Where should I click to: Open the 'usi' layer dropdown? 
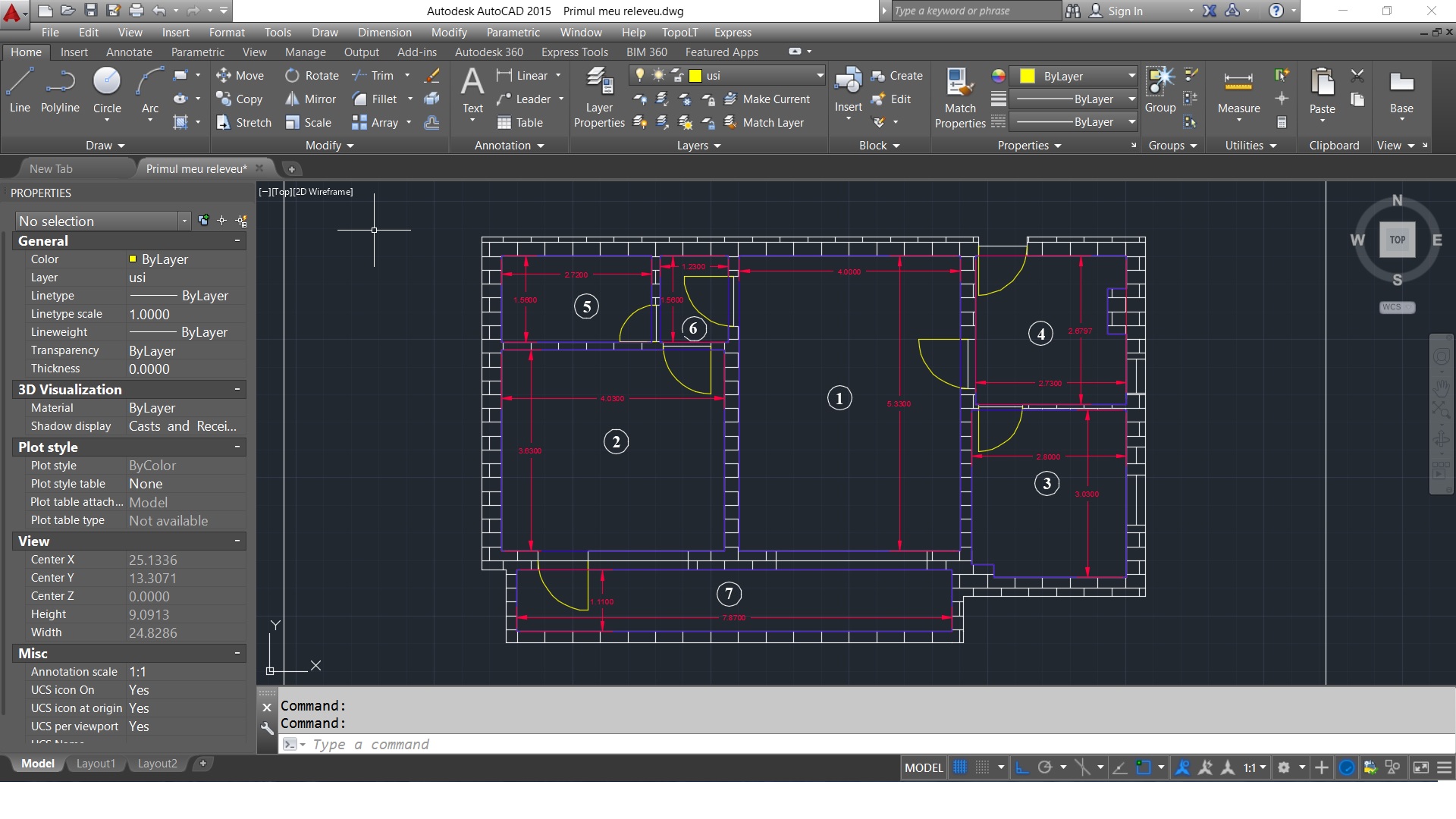click(820, 76)
